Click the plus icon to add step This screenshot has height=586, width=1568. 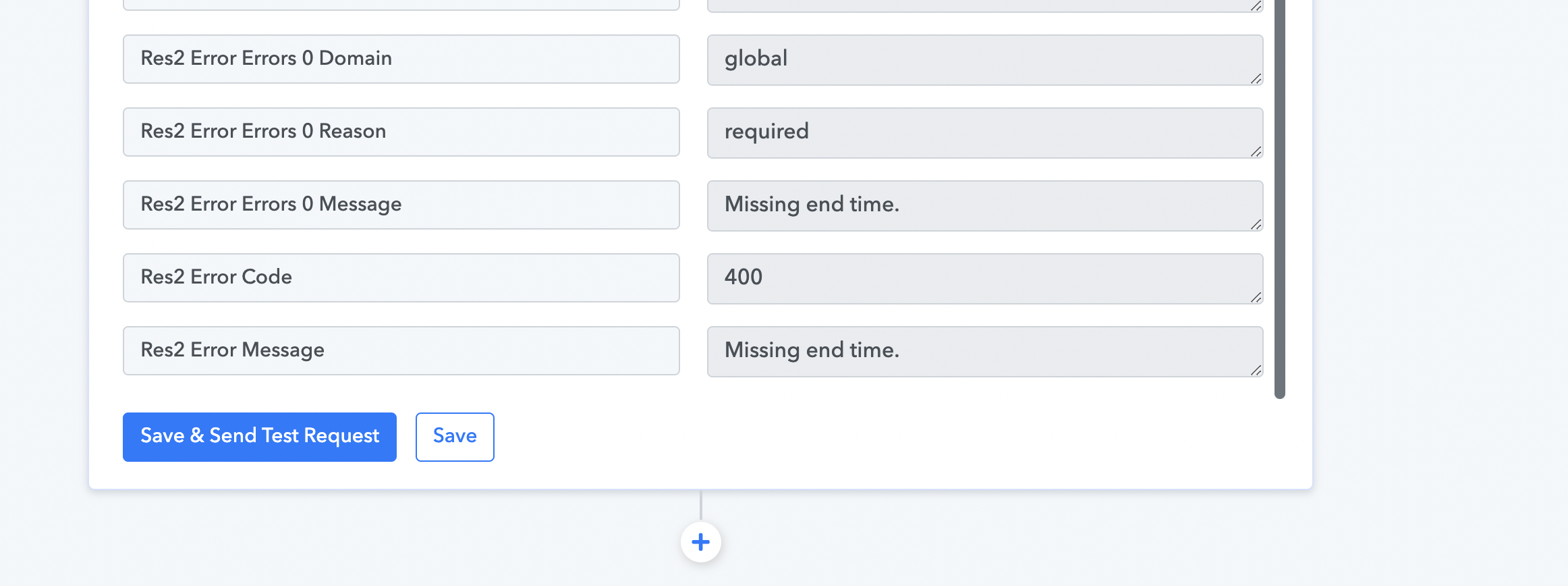700,541
